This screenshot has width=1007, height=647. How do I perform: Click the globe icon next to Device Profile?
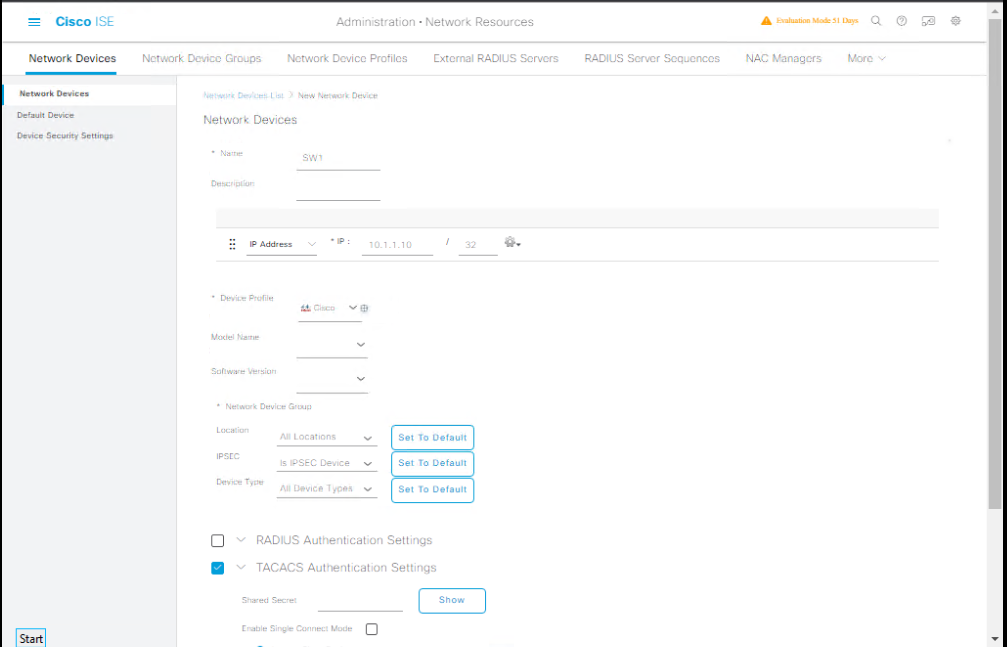(364, 308)
